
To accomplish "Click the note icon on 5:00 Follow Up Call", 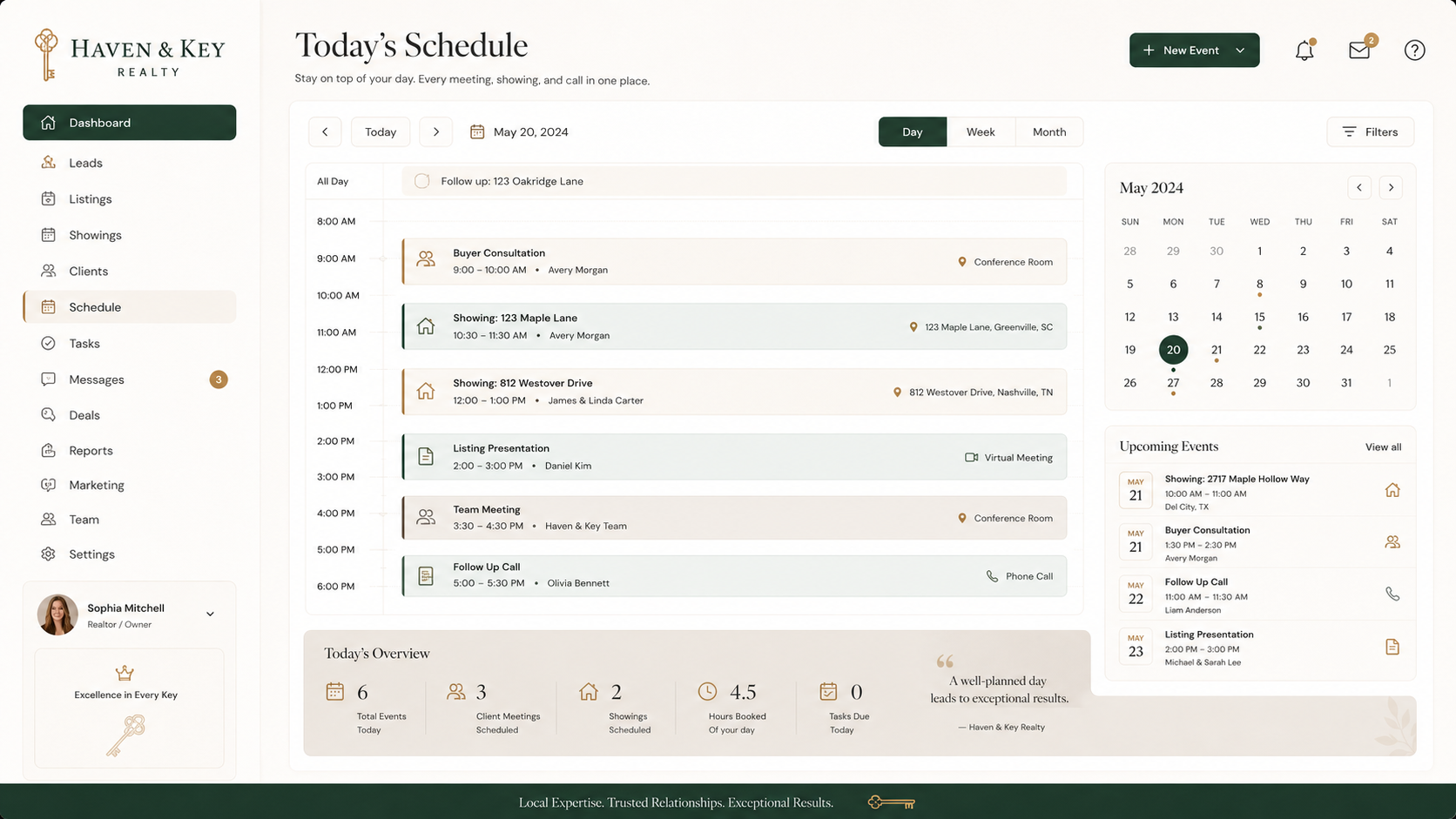I will [426, 575].
